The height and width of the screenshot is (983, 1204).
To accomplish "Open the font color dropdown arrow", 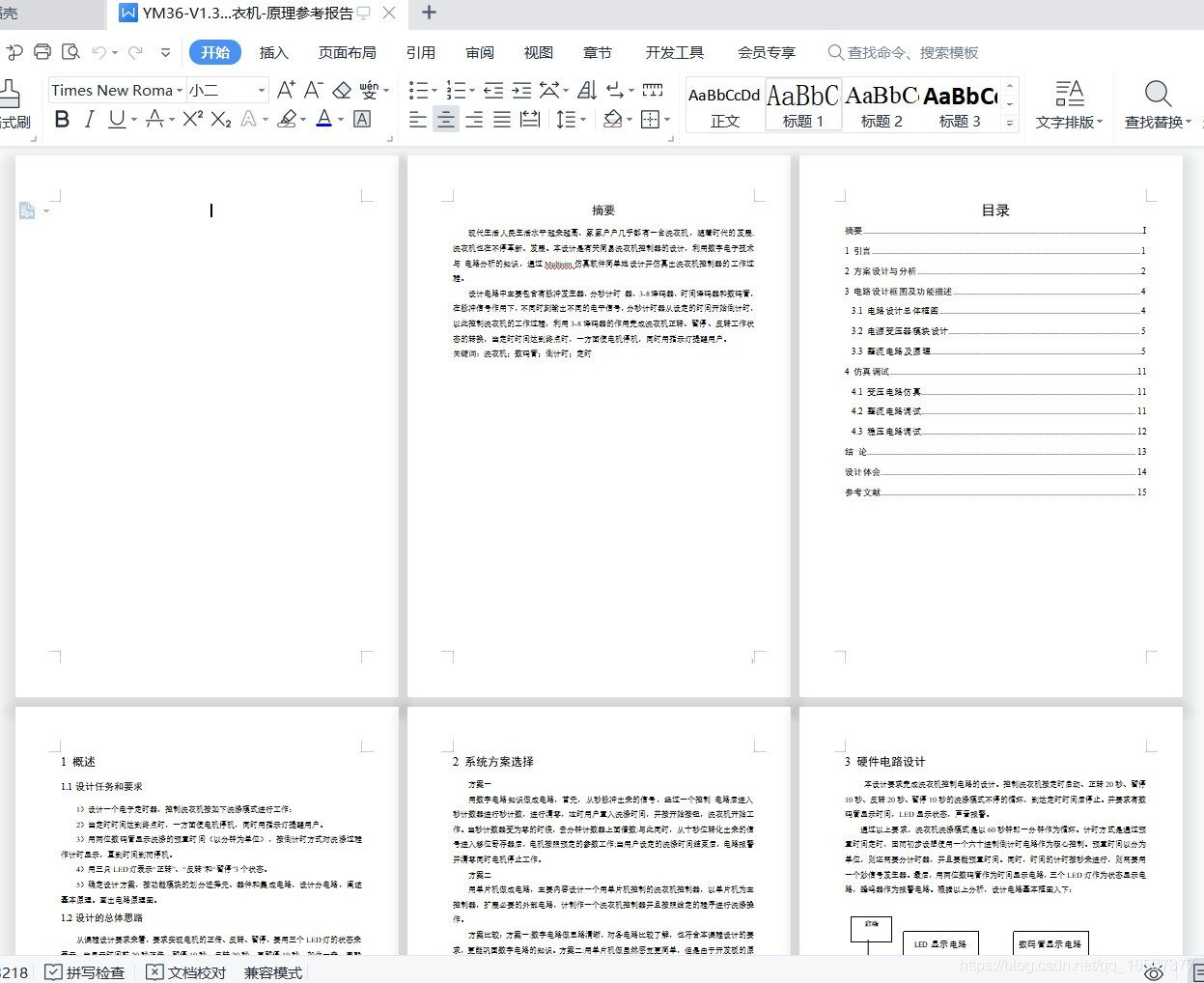I will [341, 120].
